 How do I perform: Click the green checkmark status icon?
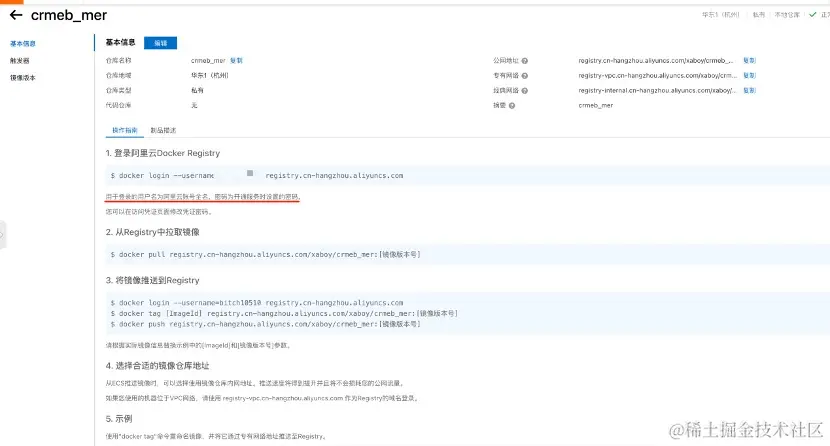pos(813,15)
